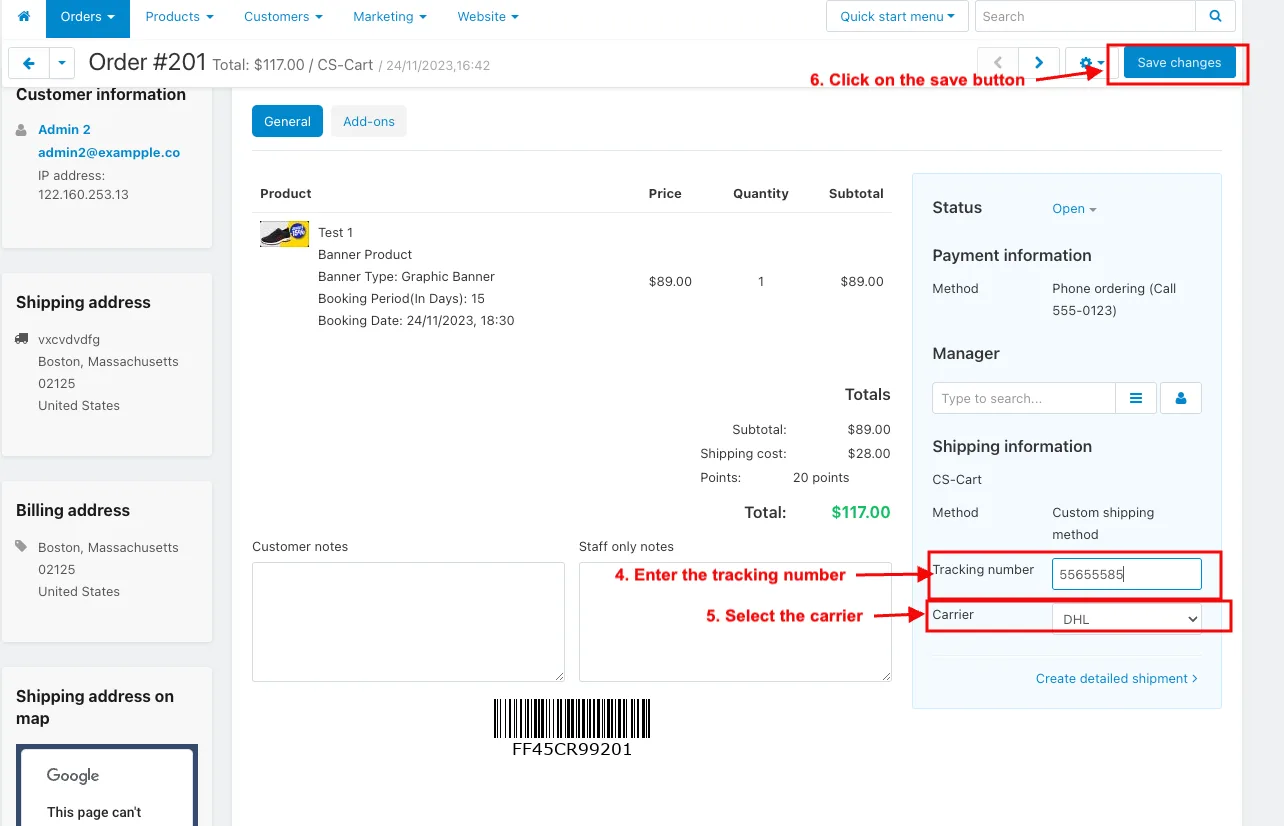Focus the top Search field
Screen dimensions: 1284x826
pyautogui.click(x=1085, y=16)
